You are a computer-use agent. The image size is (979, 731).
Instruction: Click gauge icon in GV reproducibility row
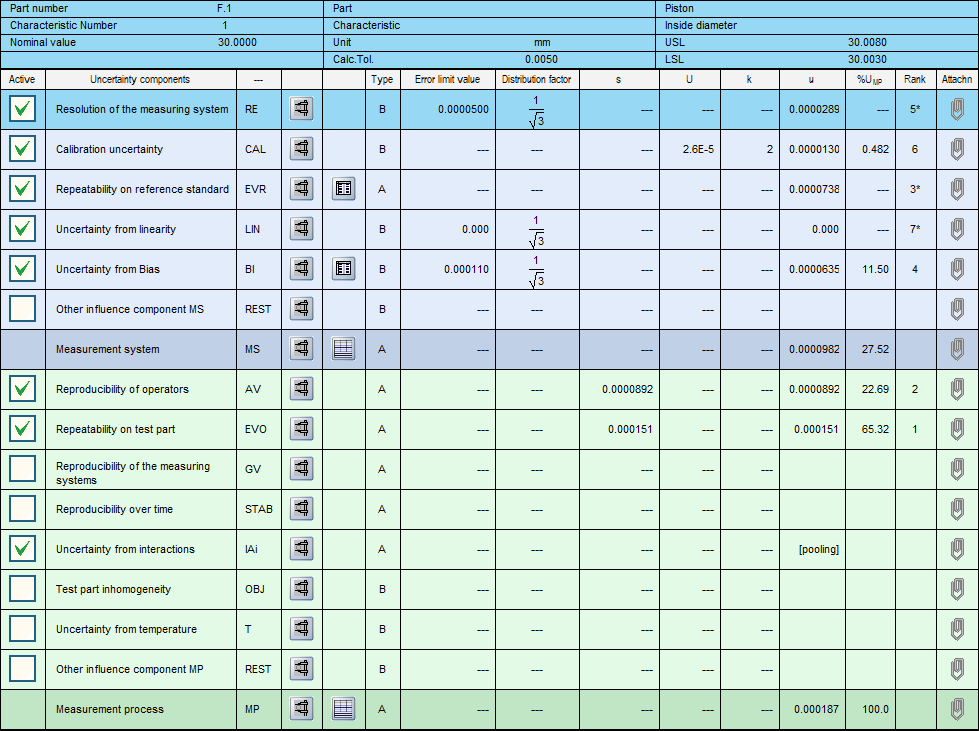(x=302, y=468)
